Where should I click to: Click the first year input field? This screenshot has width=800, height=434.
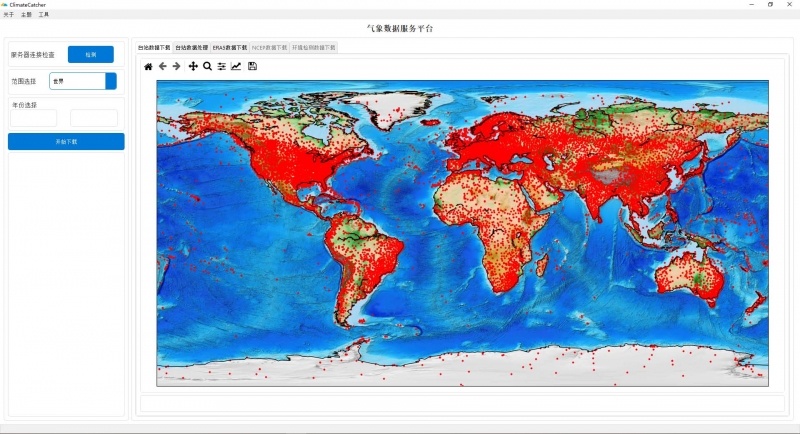coord(33,118)
